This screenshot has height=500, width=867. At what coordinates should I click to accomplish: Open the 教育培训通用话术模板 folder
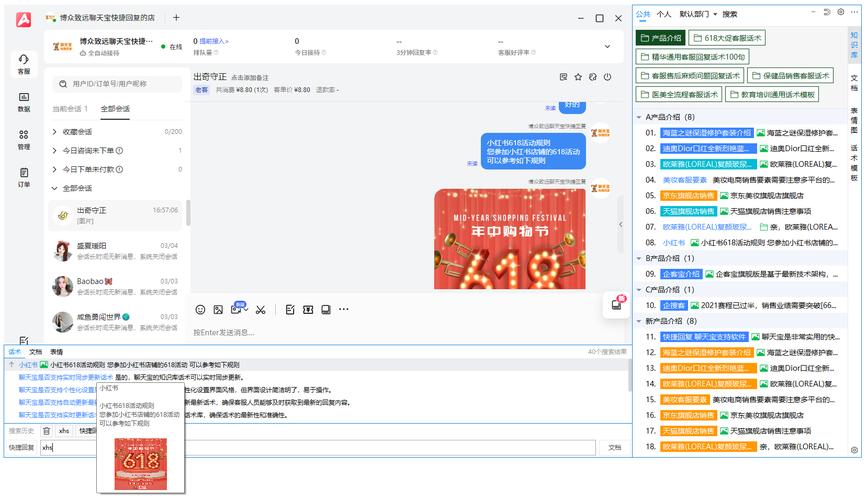[x=772, y=95]
